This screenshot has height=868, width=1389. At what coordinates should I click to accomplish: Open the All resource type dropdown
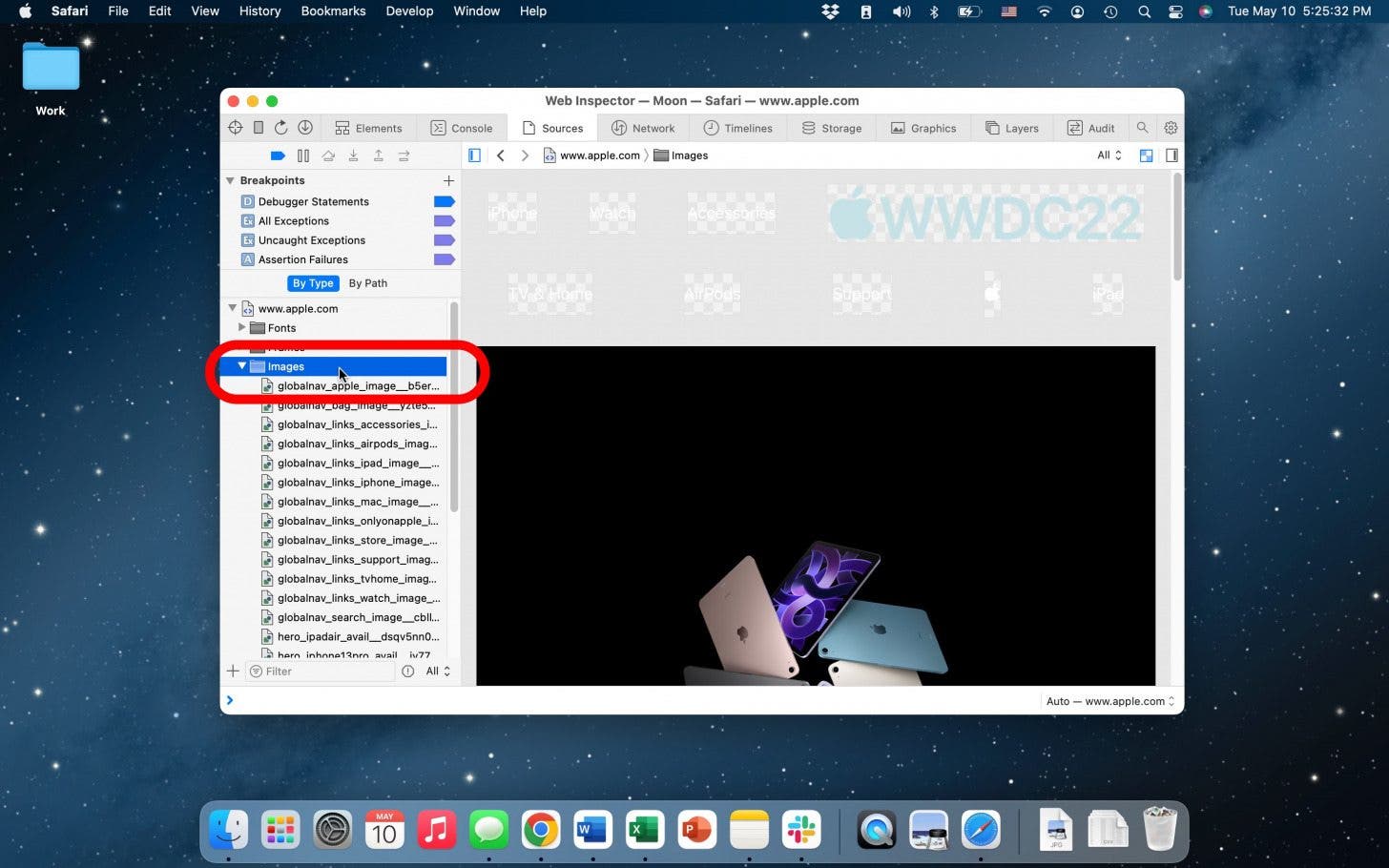point(1109,155)
